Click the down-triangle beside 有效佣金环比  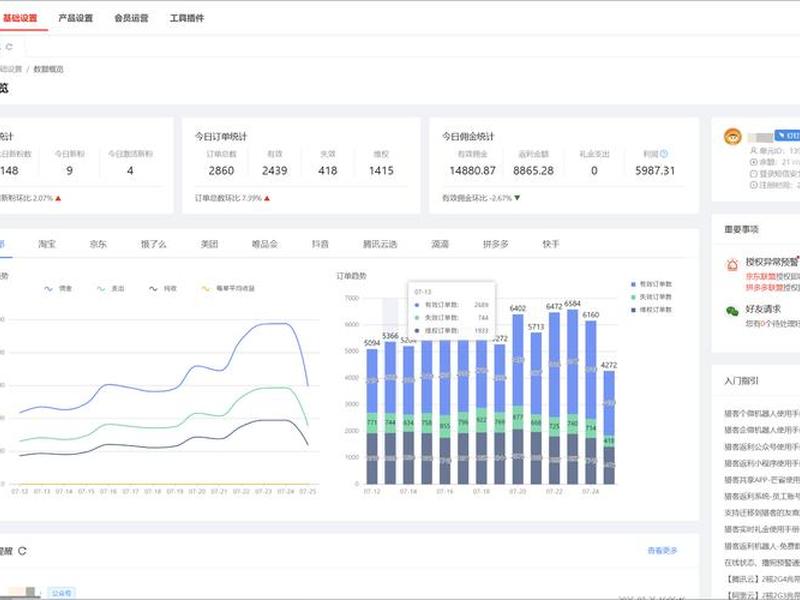point(517,198)
